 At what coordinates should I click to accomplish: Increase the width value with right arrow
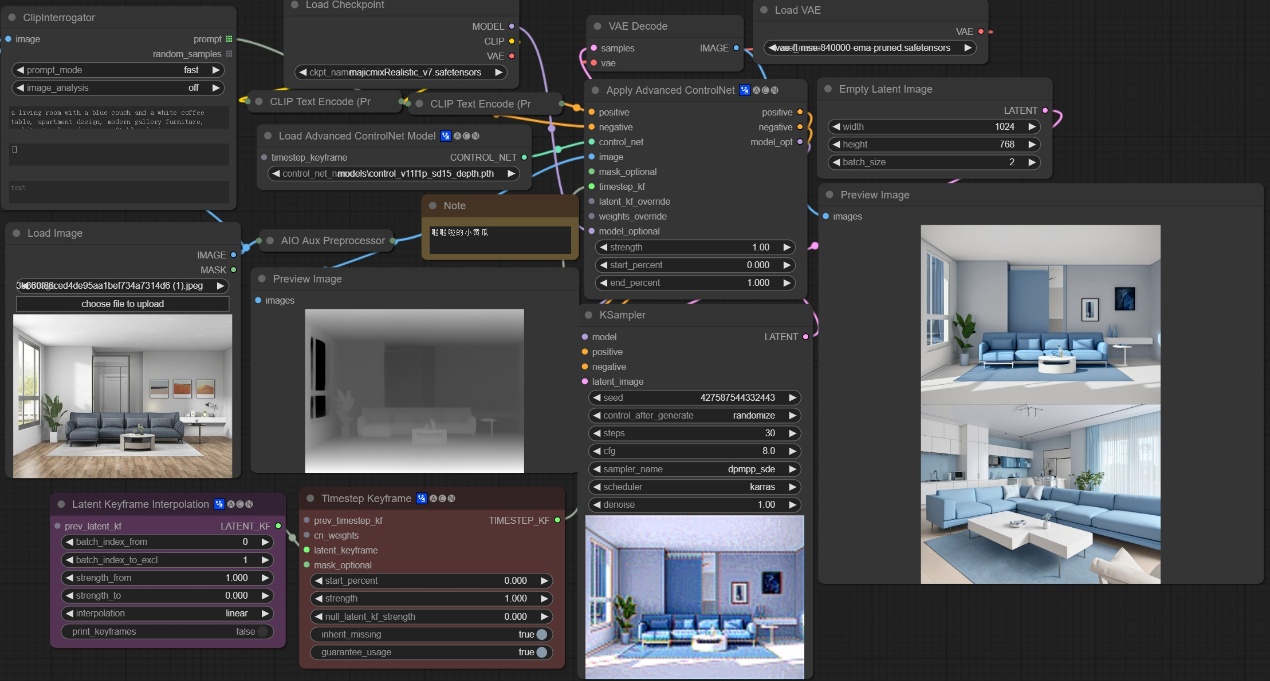pyautogui.click(x=1032, y=127)
